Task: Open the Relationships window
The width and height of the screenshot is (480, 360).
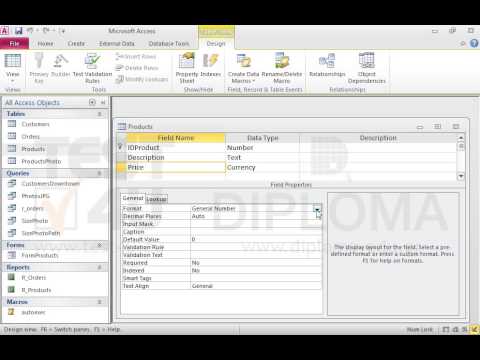Action: tap(327, 65)
